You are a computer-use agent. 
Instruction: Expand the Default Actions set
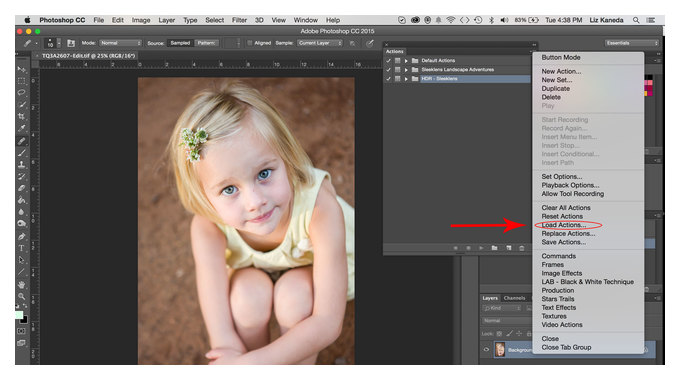tap(406, 60)
